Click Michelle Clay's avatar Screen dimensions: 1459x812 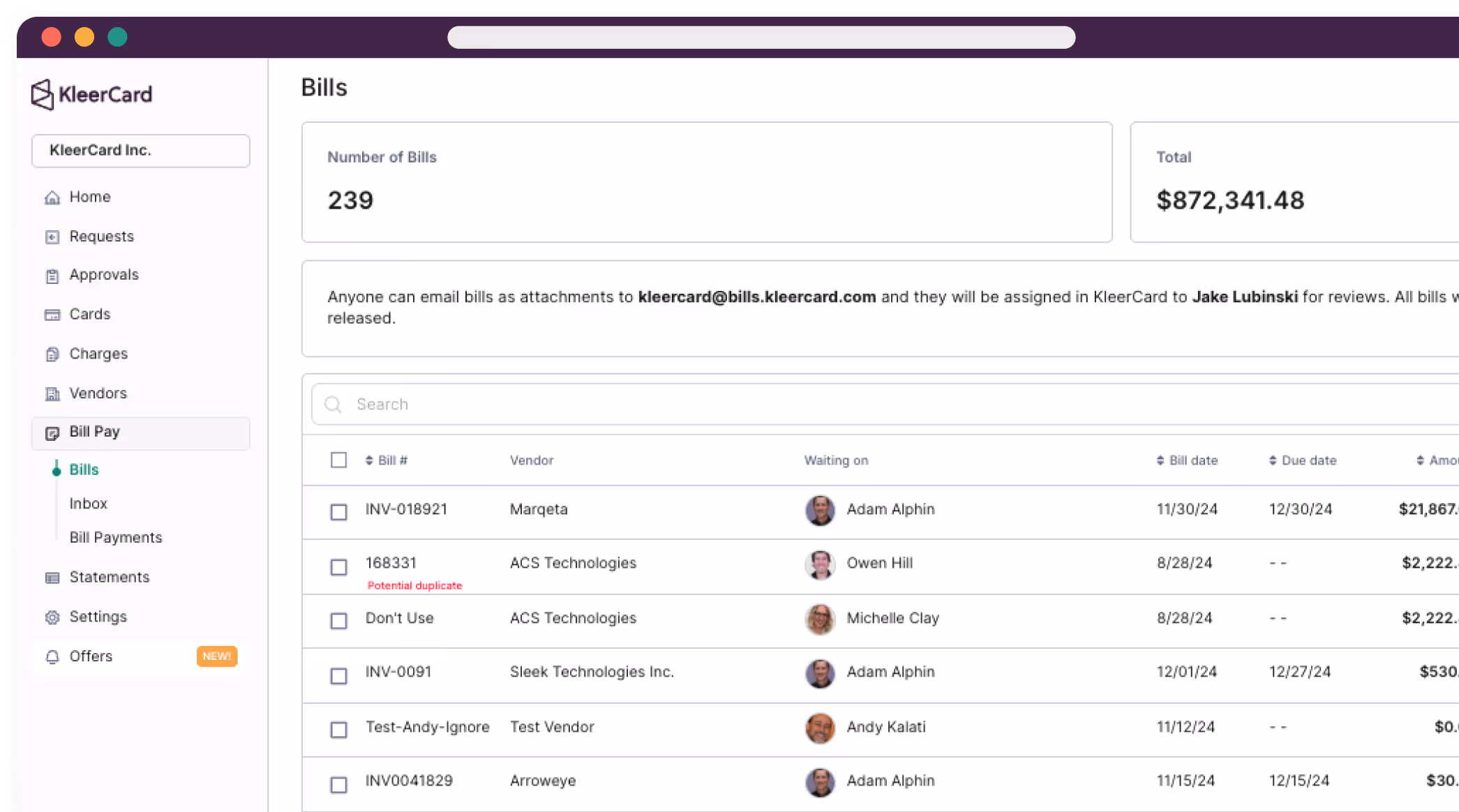[820, 619]
